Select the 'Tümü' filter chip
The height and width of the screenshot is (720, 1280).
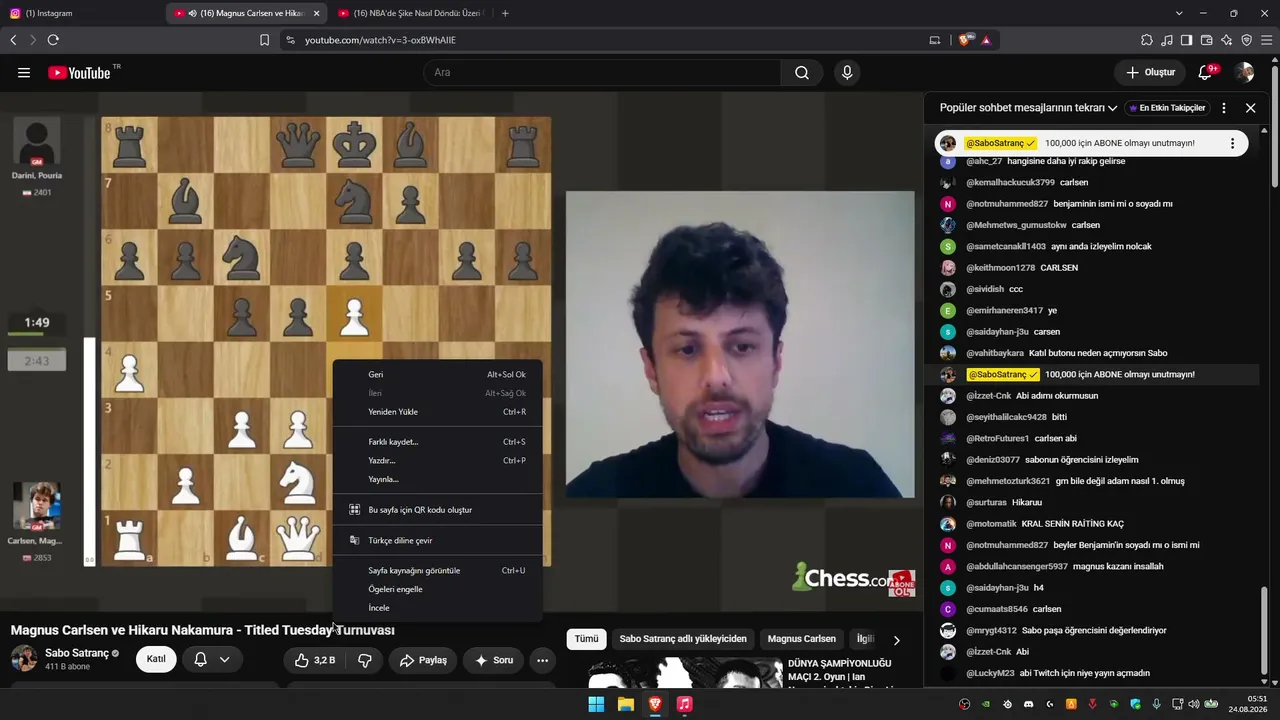pyautogui.click(x=586, y=639)
